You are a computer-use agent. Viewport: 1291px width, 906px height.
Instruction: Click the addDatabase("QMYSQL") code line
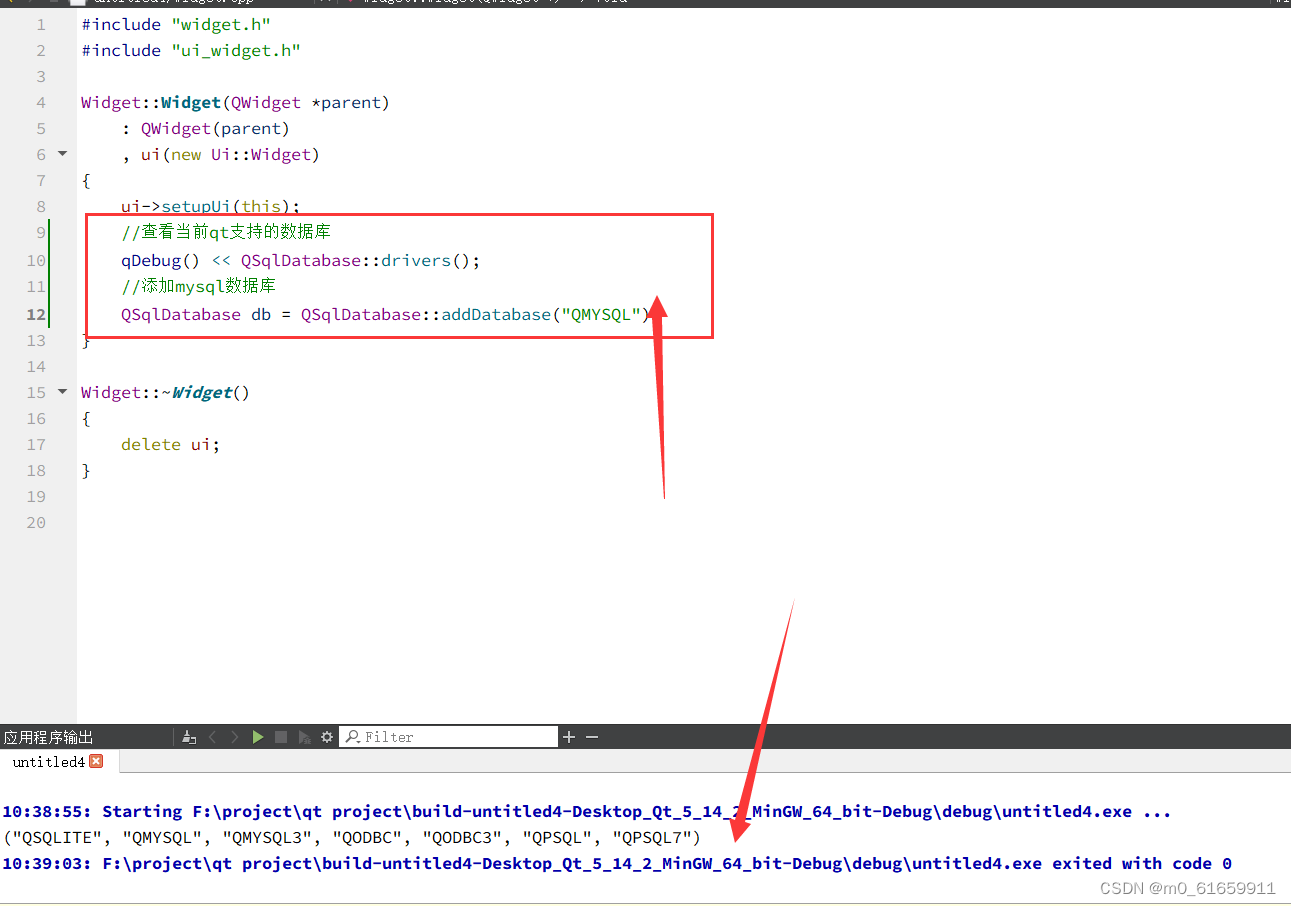tap(385, 314)
